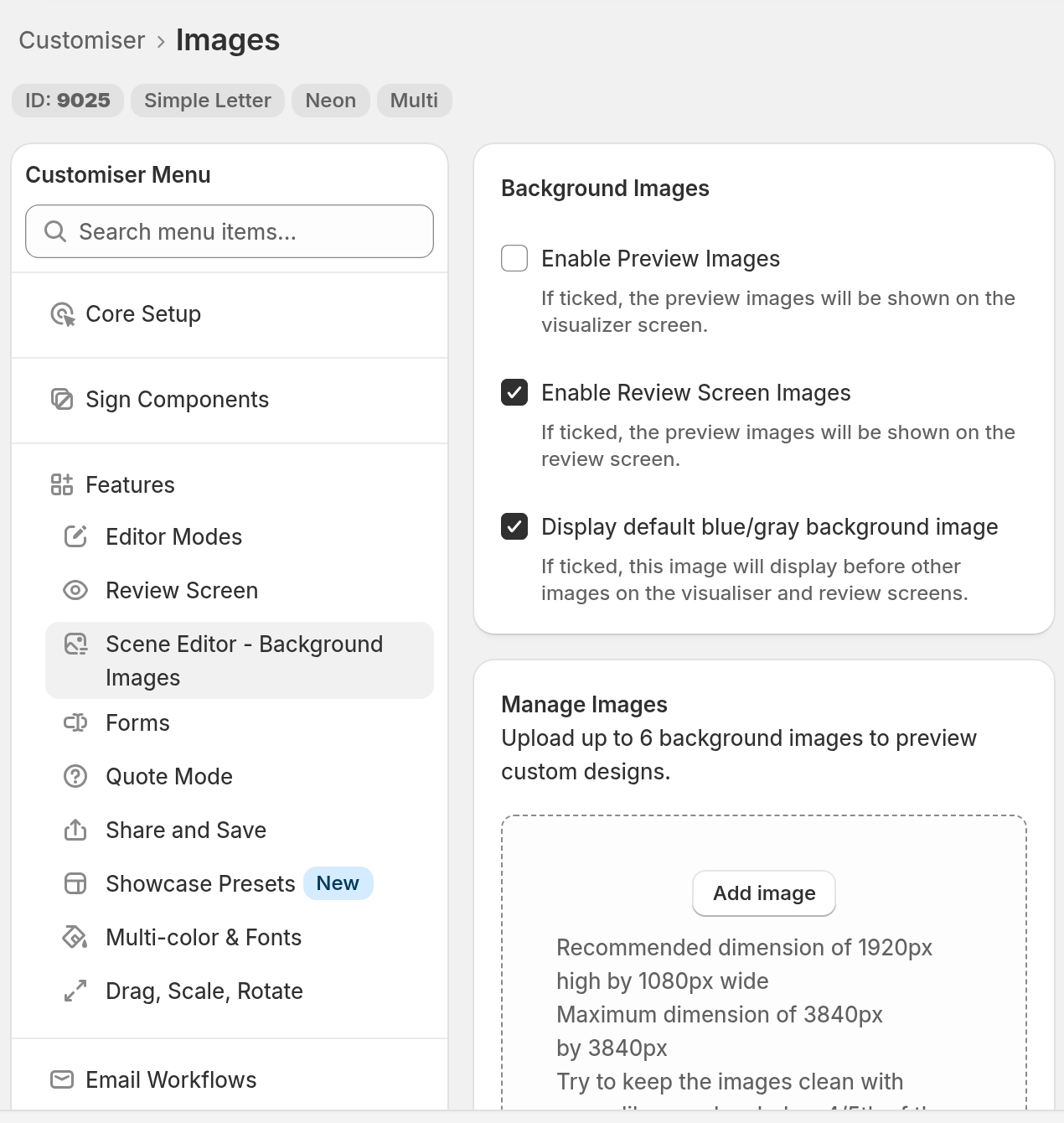Image resolution: width=1064 pixels, height=1123 pixels.
Task: Click the New badge beside Showcase Presets
Action: (338, 883)
